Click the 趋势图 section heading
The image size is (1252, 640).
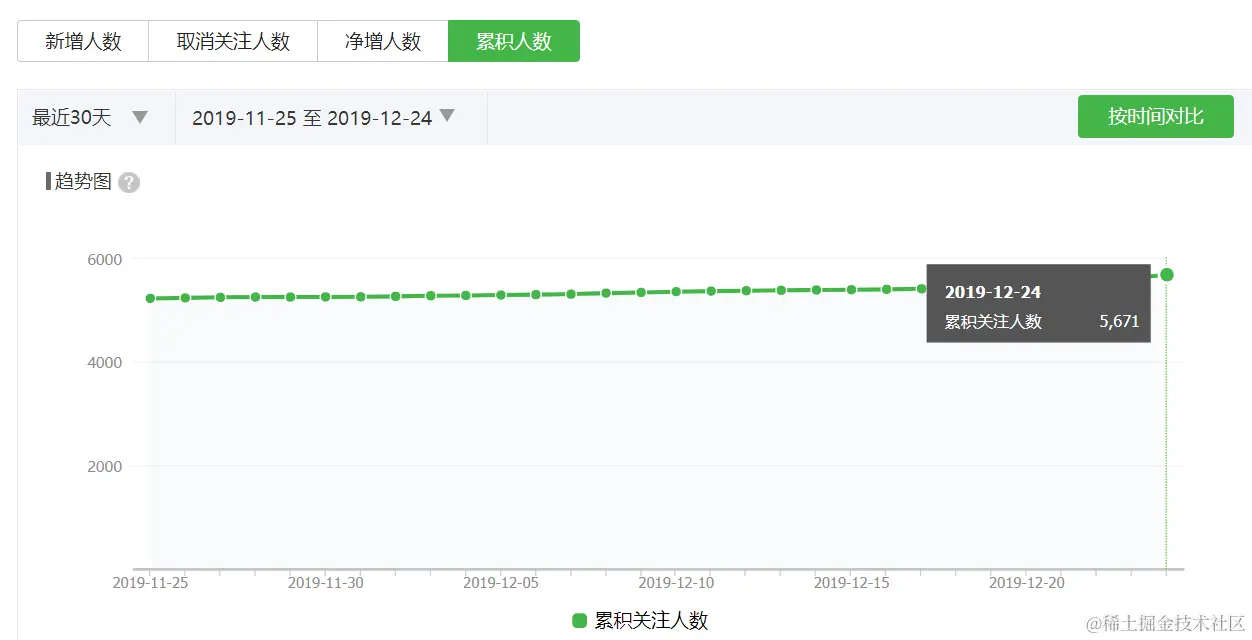coord(83,182)
